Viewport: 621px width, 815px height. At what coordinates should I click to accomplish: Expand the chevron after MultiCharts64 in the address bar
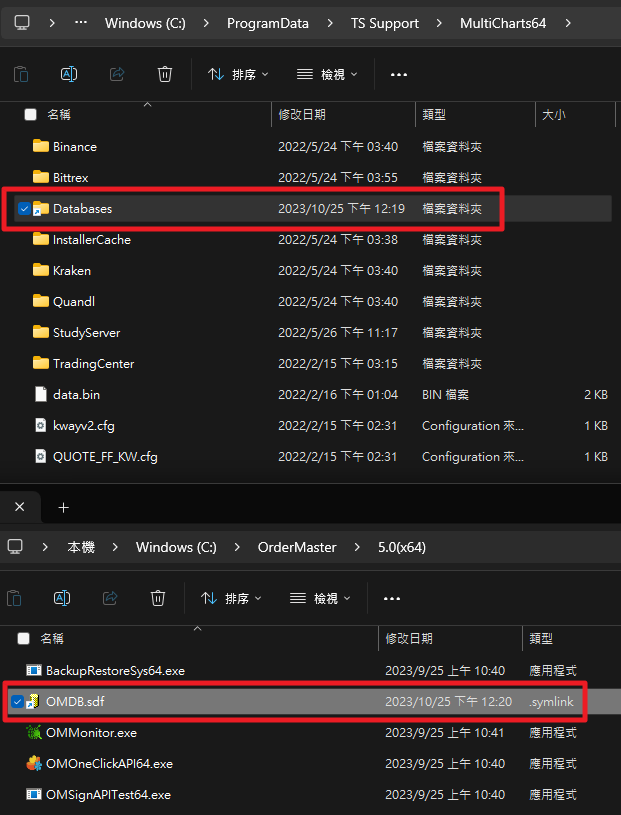click(x=568, y=23)
